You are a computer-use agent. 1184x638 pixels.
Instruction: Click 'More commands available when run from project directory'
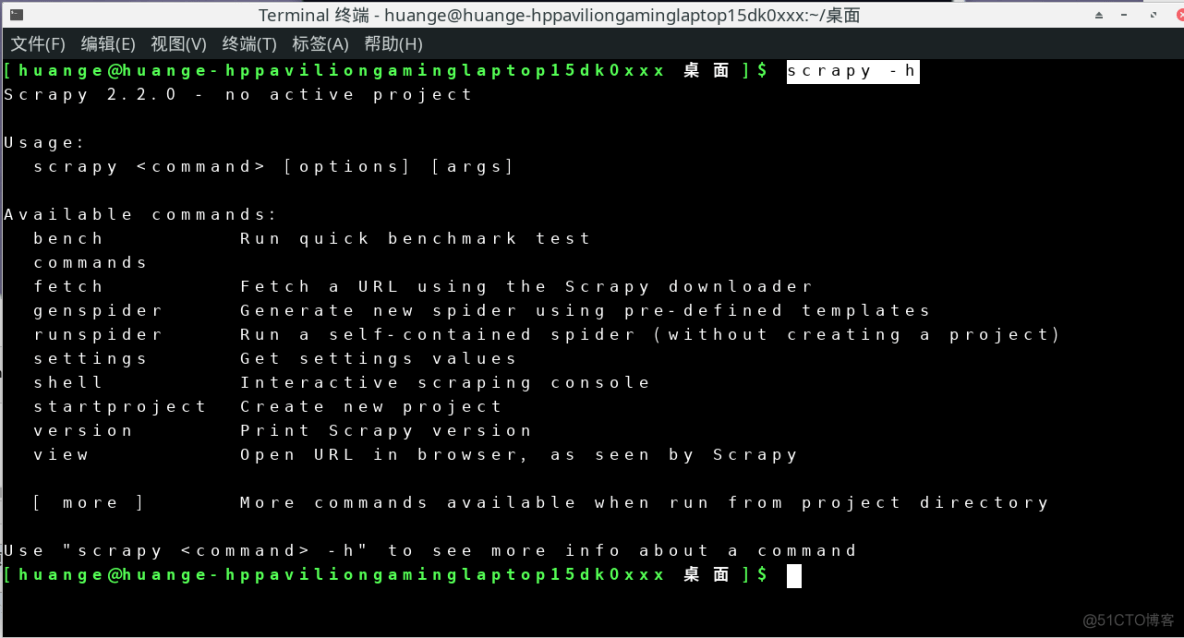[645, 504]
